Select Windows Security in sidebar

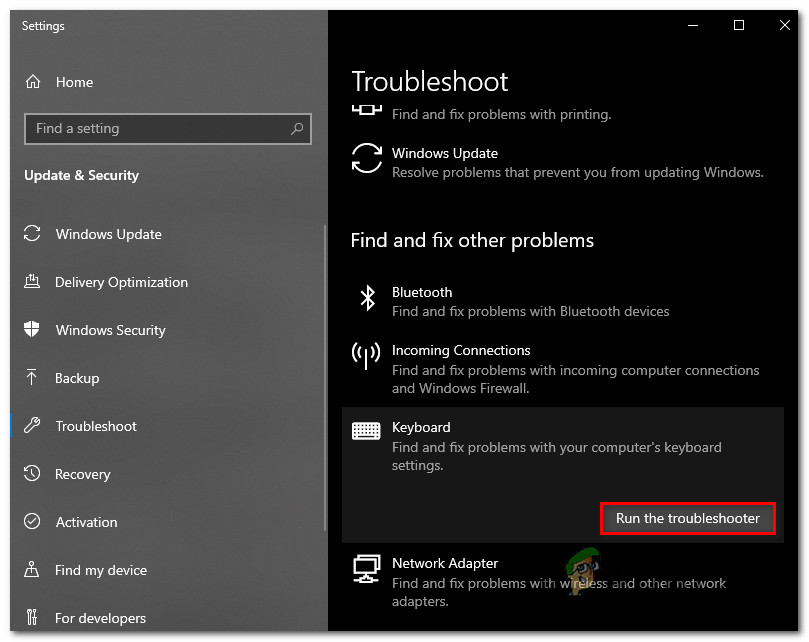pyautogui.click(x=110, y=330)
